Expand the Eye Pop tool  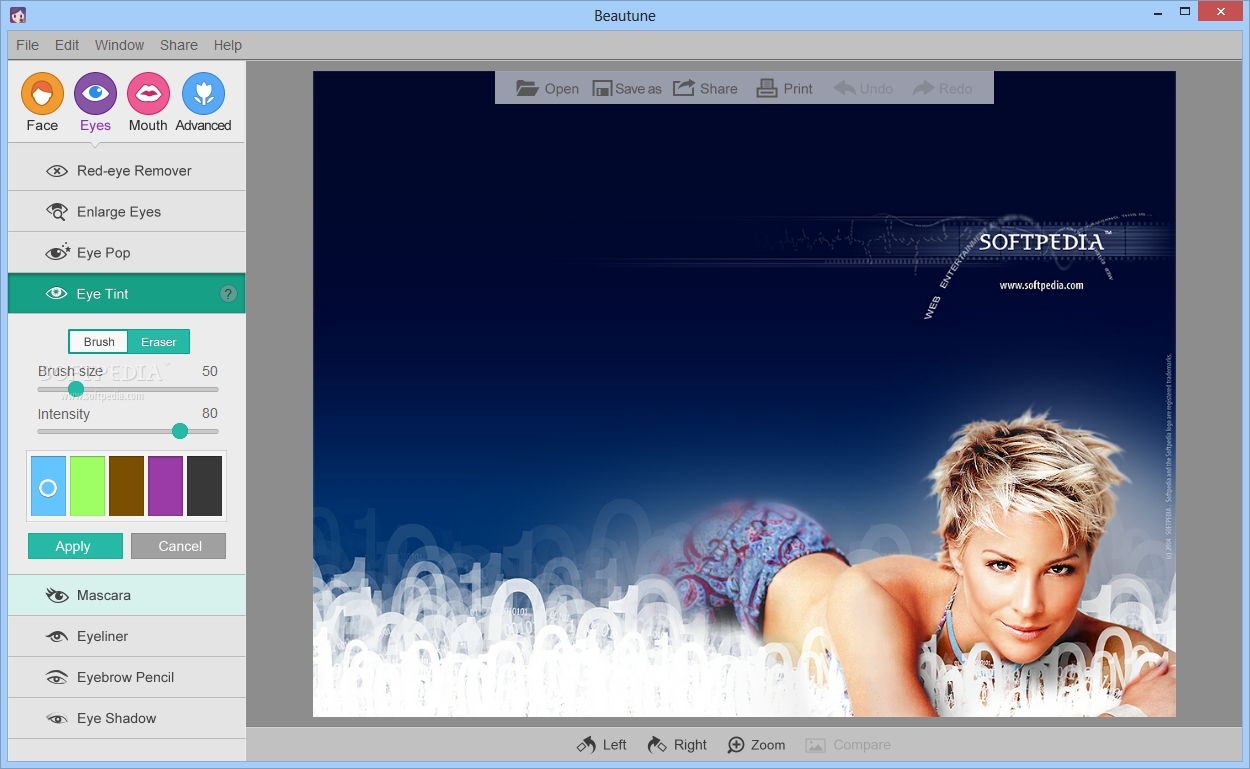click(126, 253)
